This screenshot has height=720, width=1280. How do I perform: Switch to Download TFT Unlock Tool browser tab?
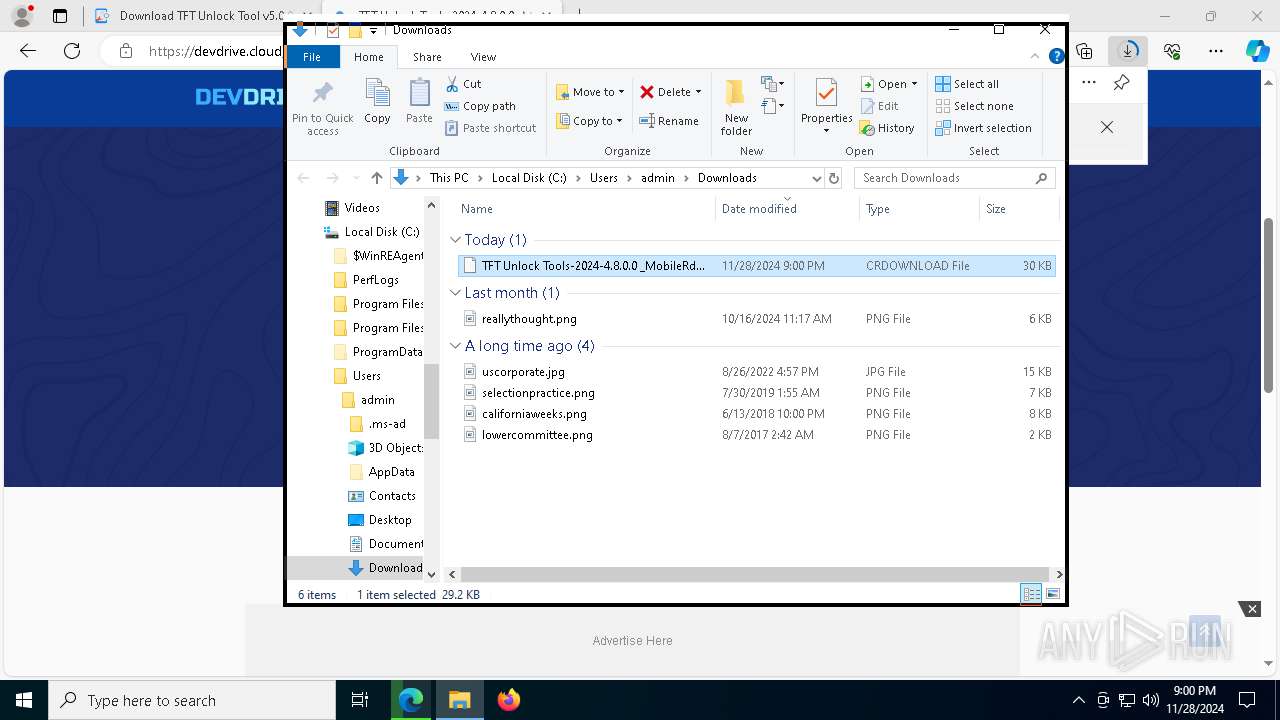(190, 16)
